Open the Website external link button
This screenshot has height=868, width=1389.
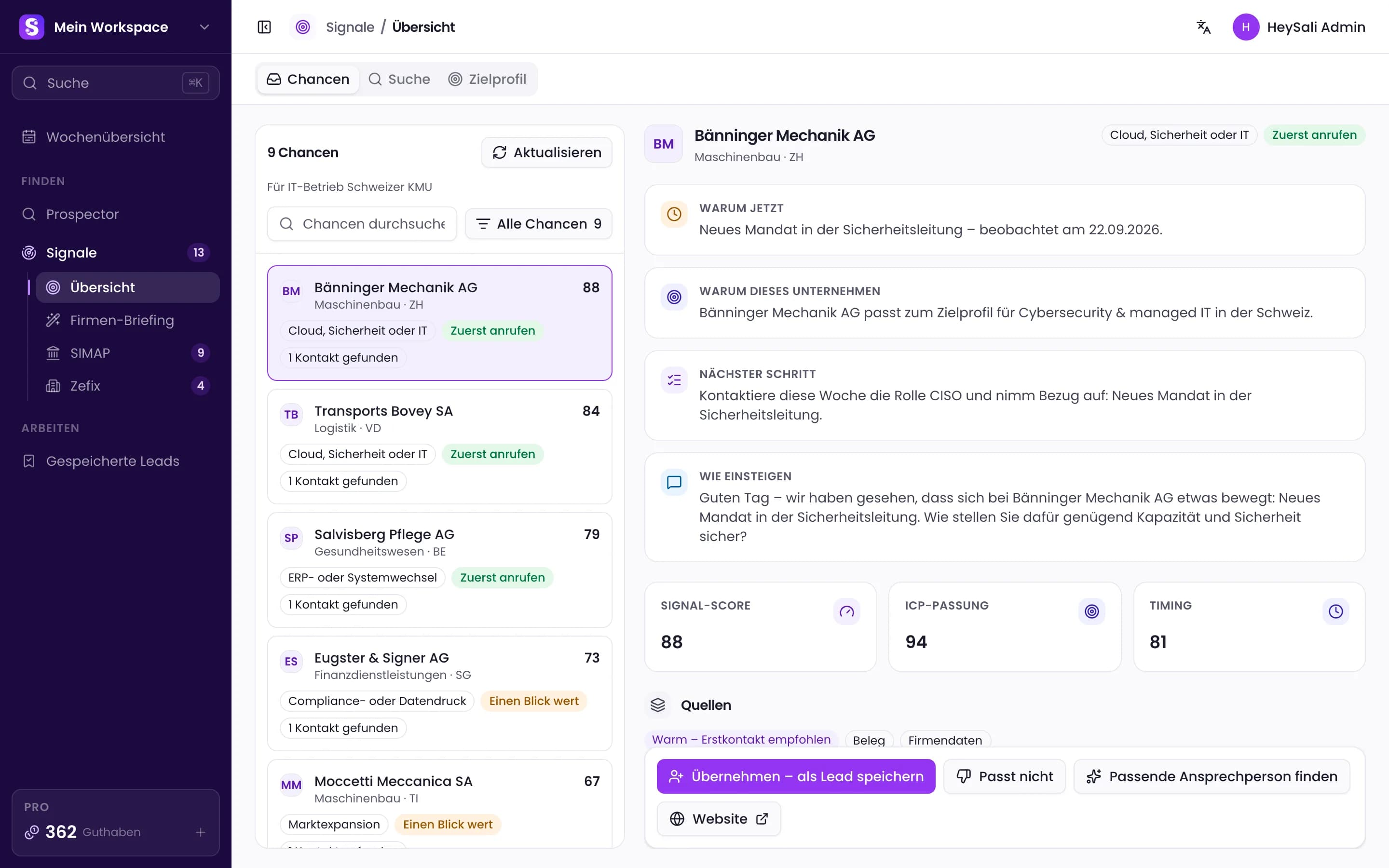click(719, 819)
